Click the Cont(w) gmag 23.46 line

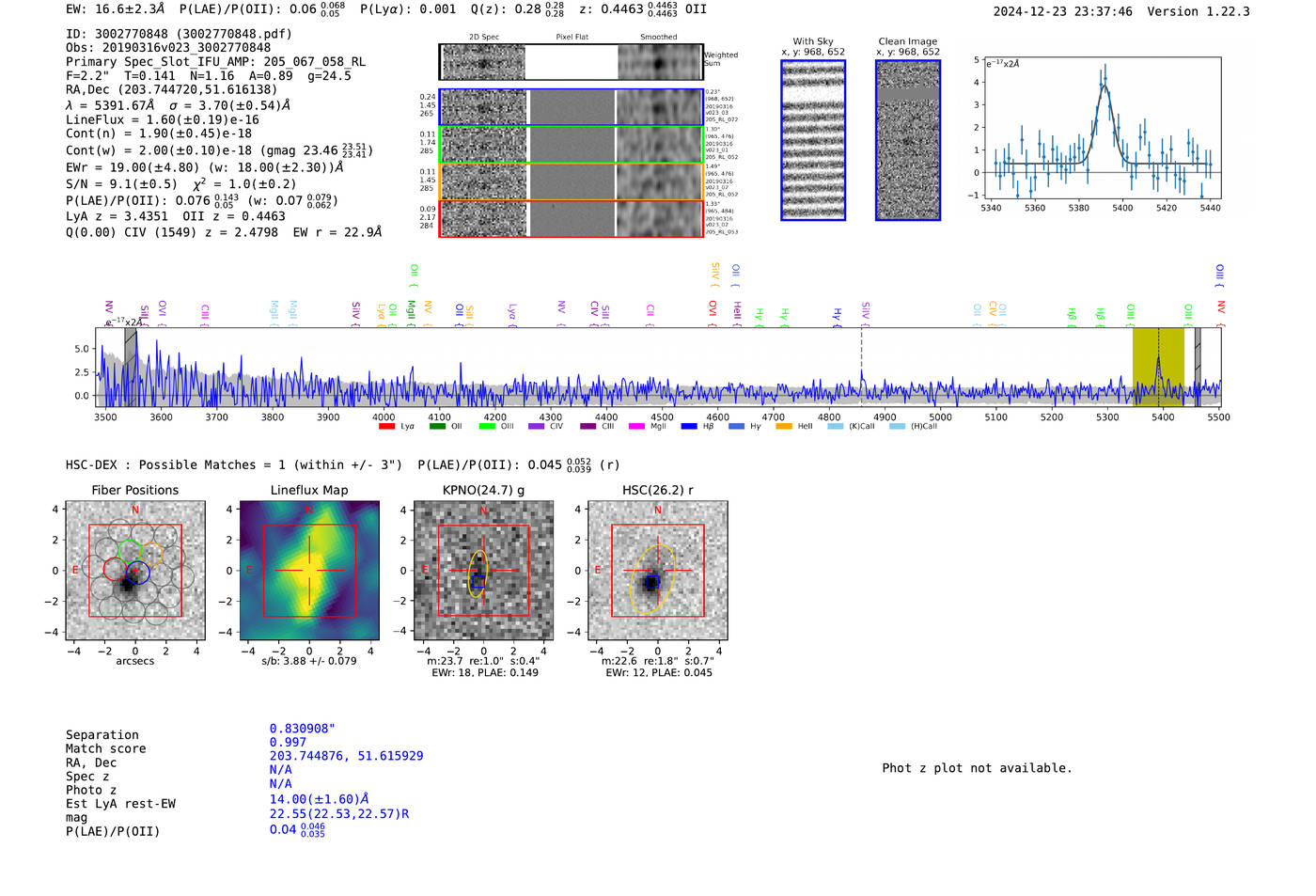click(x=219, y=150)
